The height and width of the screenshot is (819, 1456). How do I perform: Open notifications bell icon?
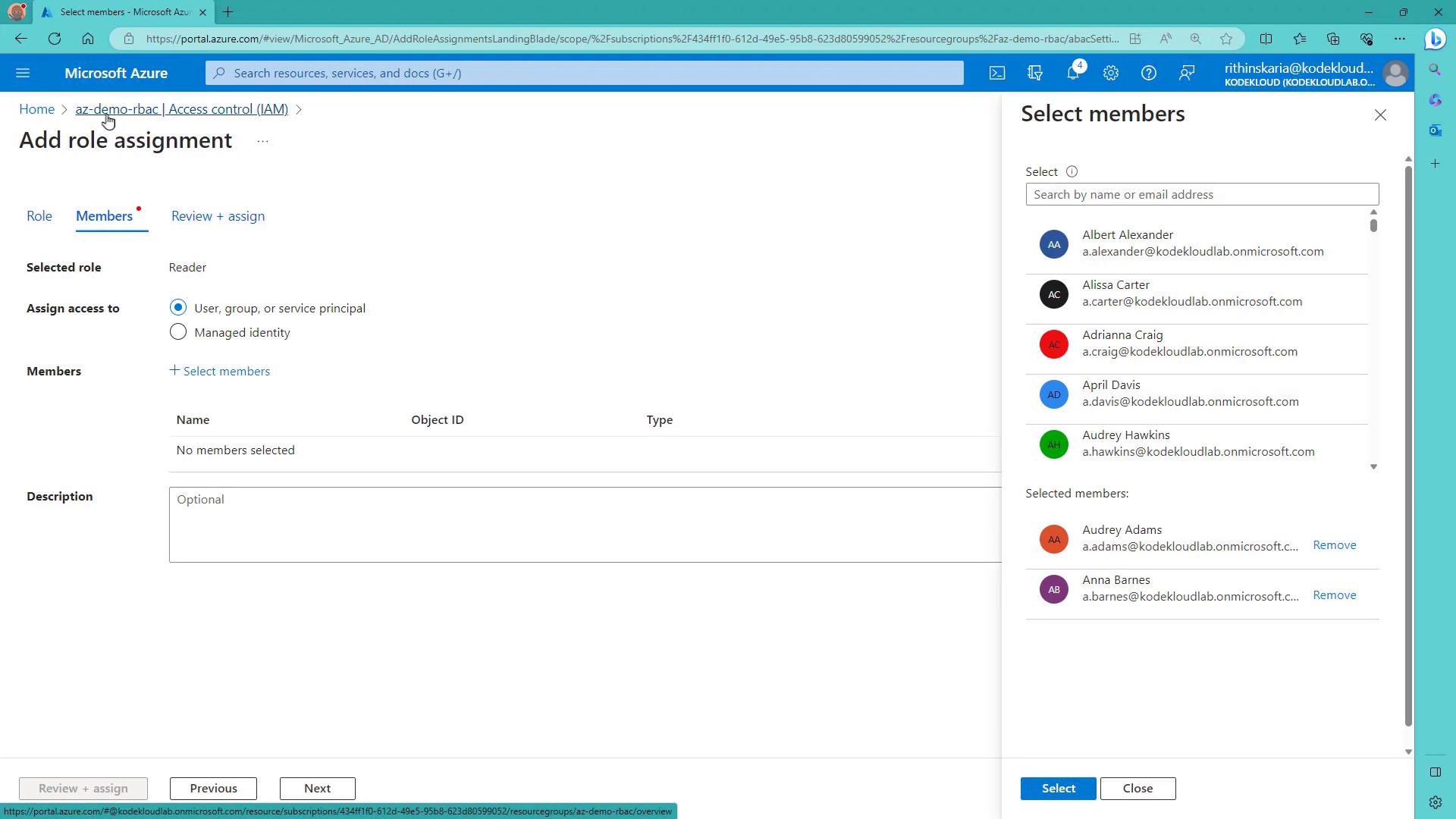tap(1073, 73)
